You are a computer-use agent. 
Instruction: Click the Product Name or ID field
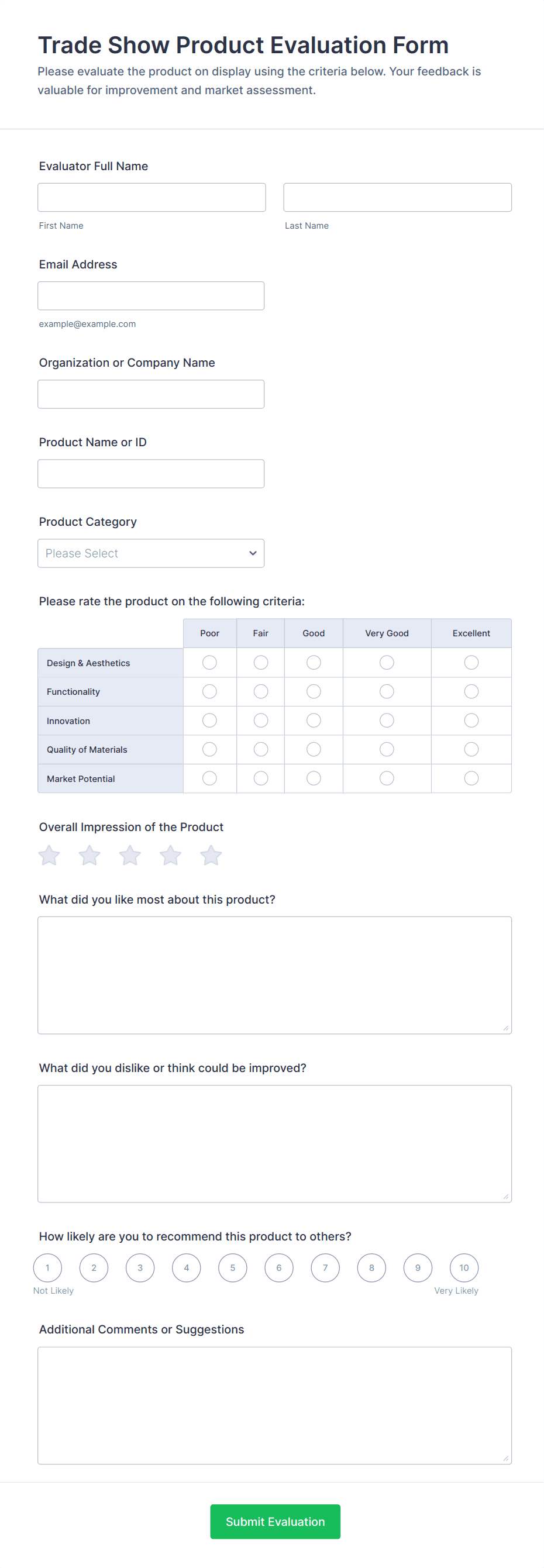pyautogui.click(x=150, y=474)
